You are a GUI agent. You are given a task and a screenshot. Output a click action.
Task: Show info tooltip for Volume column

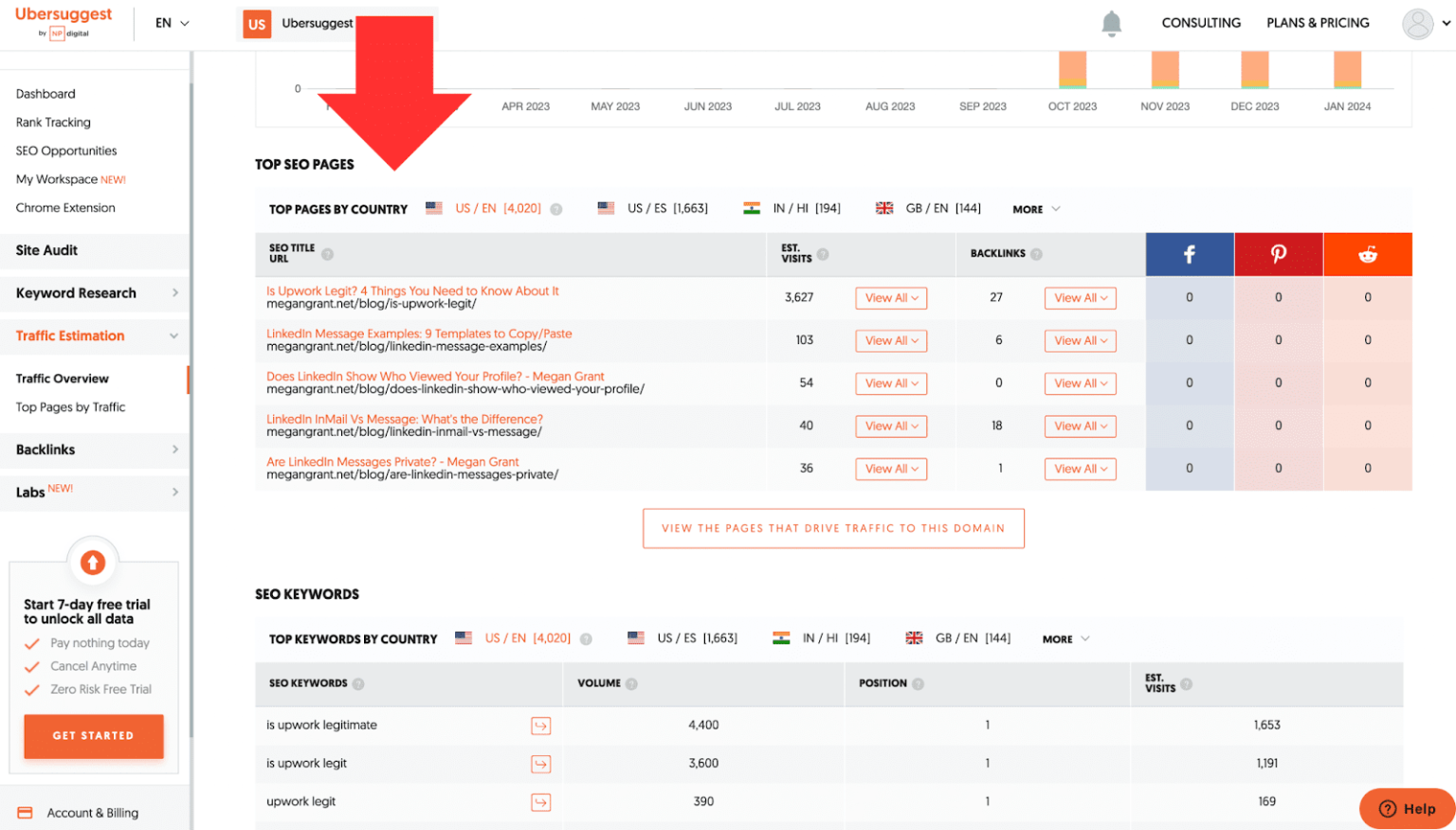point(631,684)
